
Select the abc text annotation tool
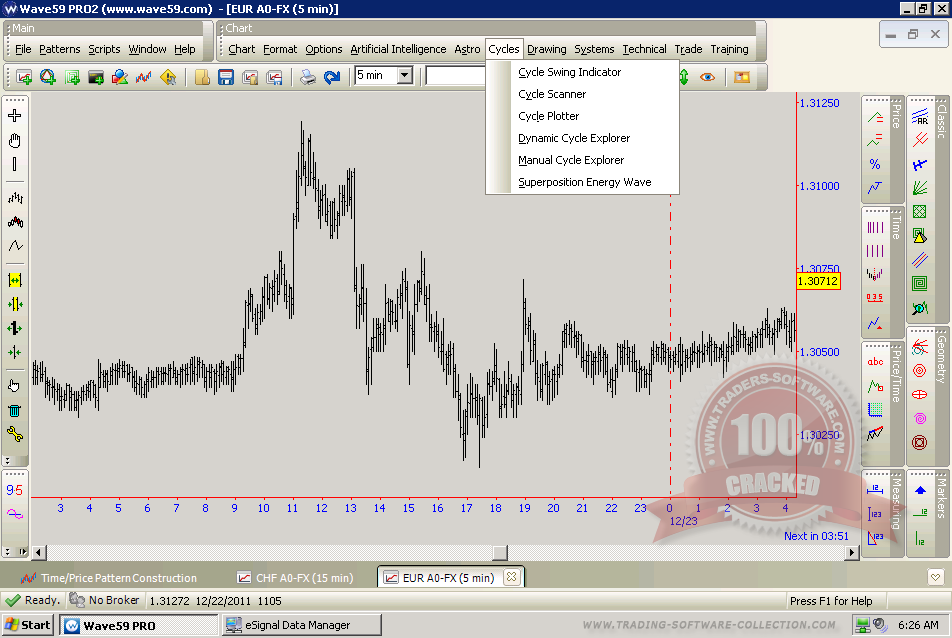pos(875,362)
